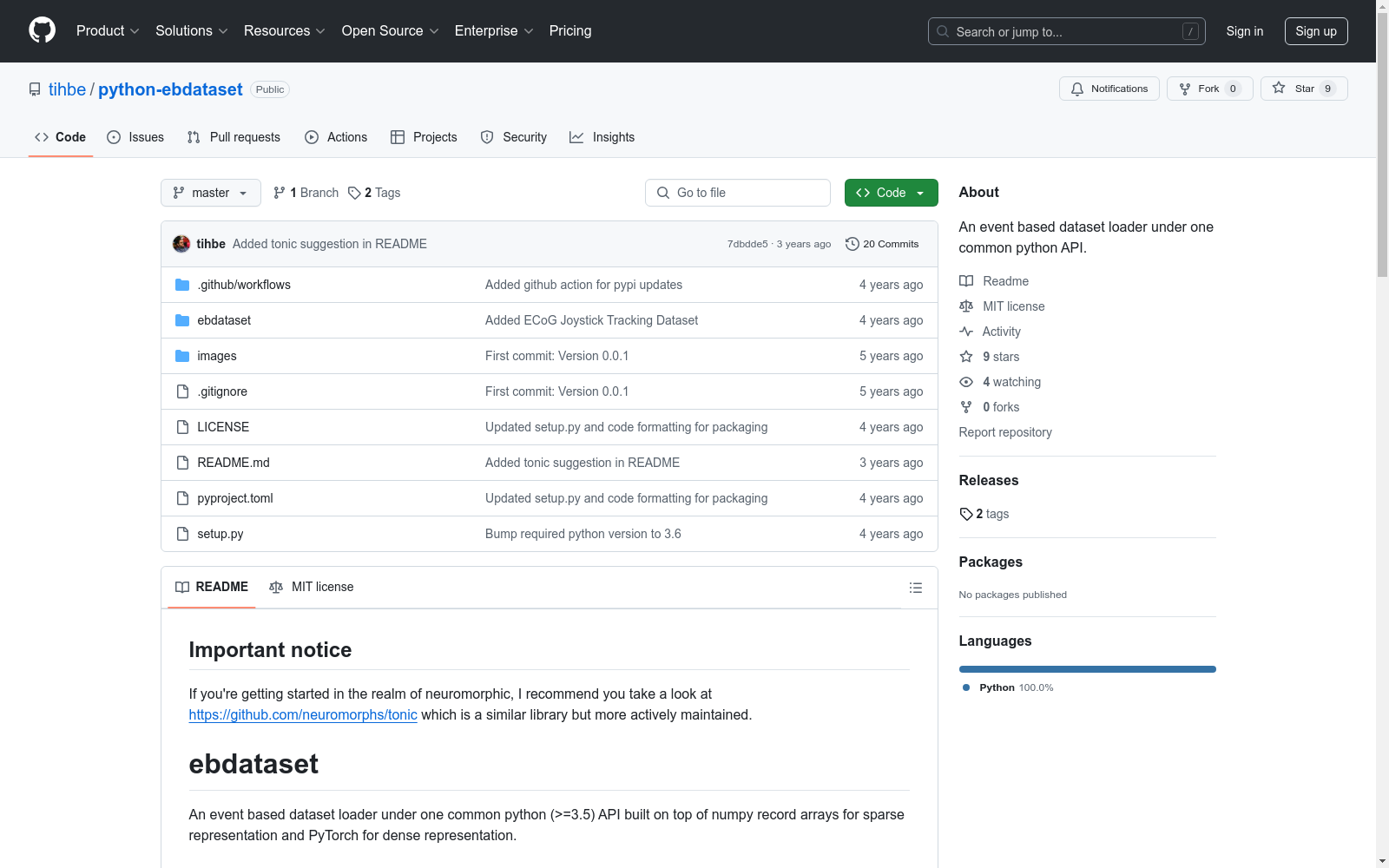Click the file icon for README.md

point(182,463)
